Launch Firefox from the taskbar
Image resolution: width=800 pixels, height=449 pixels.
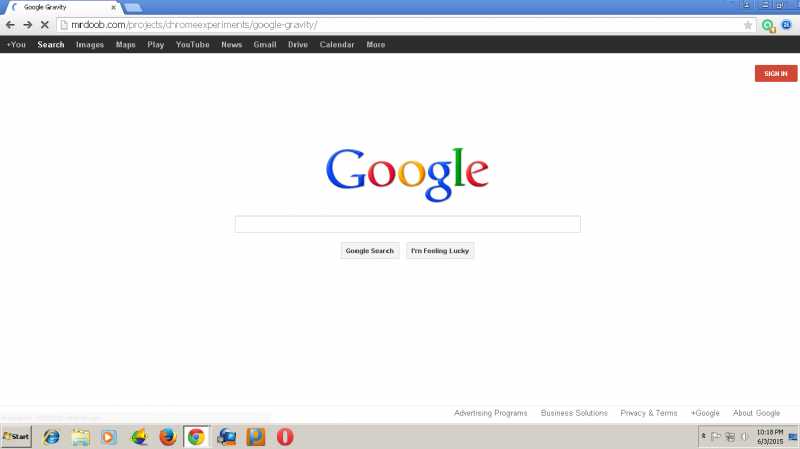[x=167, y=437]
